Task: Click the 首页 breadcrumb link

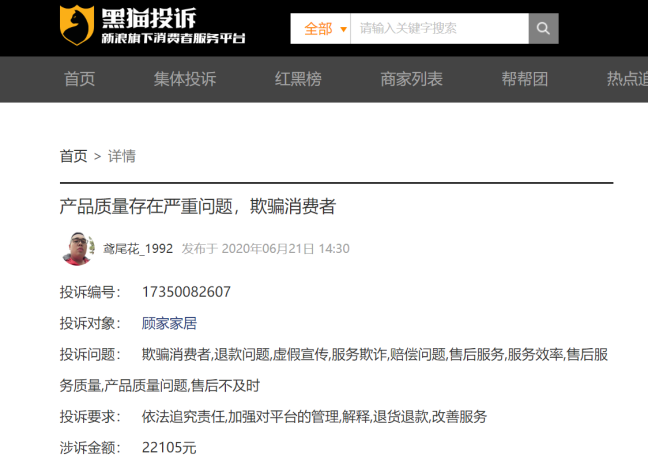Action: 73,156
